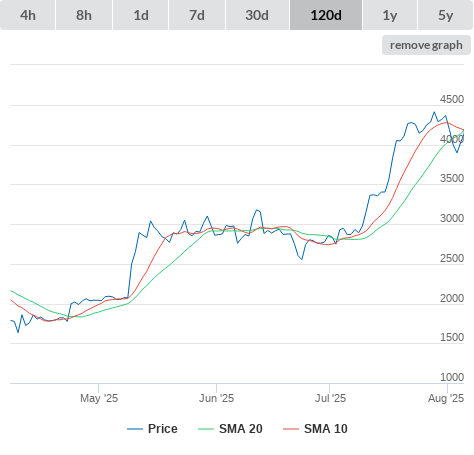Click the remove graph button
Image resolution: width=474 pixels, height=455 pixels.
[x=426, y=45]
